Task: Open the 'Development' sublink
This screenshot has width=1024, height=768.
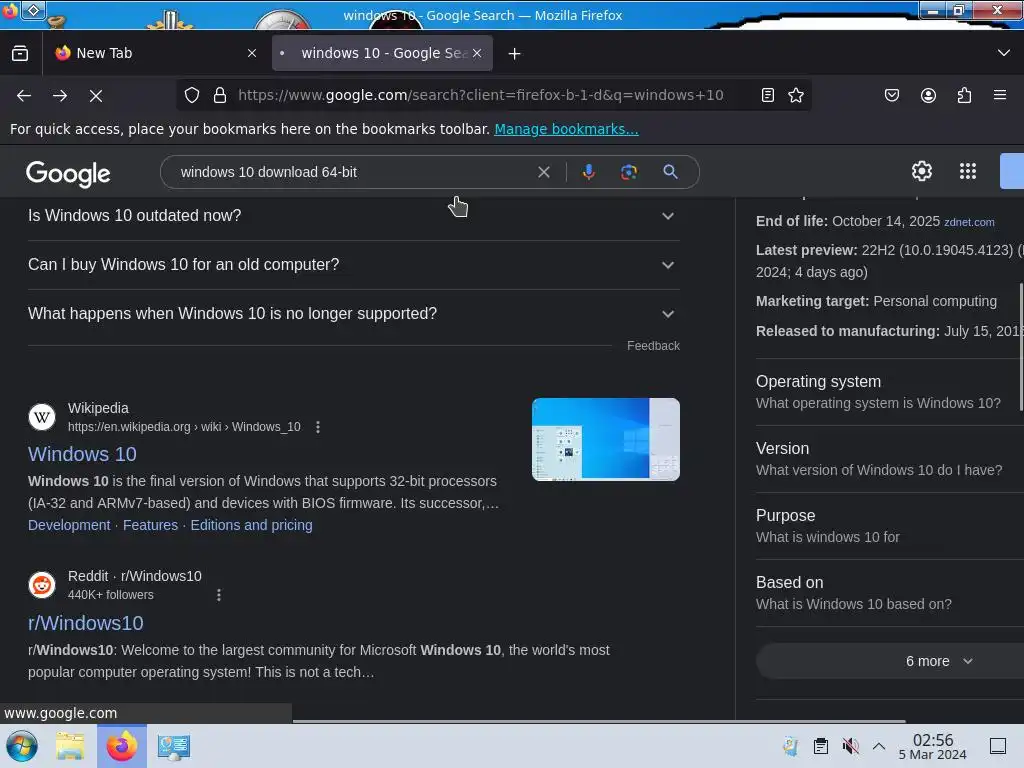Action: click(69, 525)
